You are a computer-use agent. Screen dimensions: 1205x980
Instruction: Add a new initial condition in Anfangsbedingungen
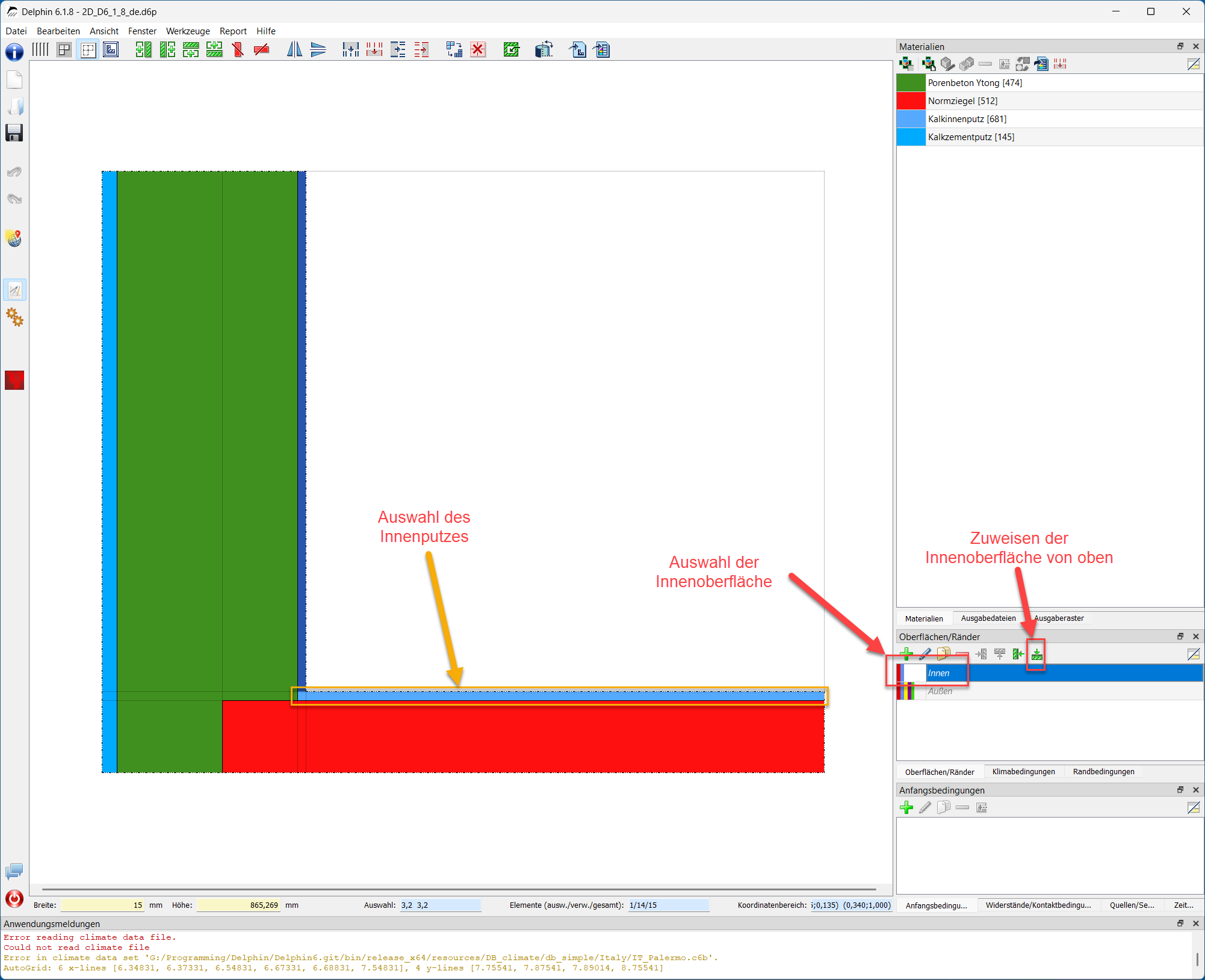point(906,807)
